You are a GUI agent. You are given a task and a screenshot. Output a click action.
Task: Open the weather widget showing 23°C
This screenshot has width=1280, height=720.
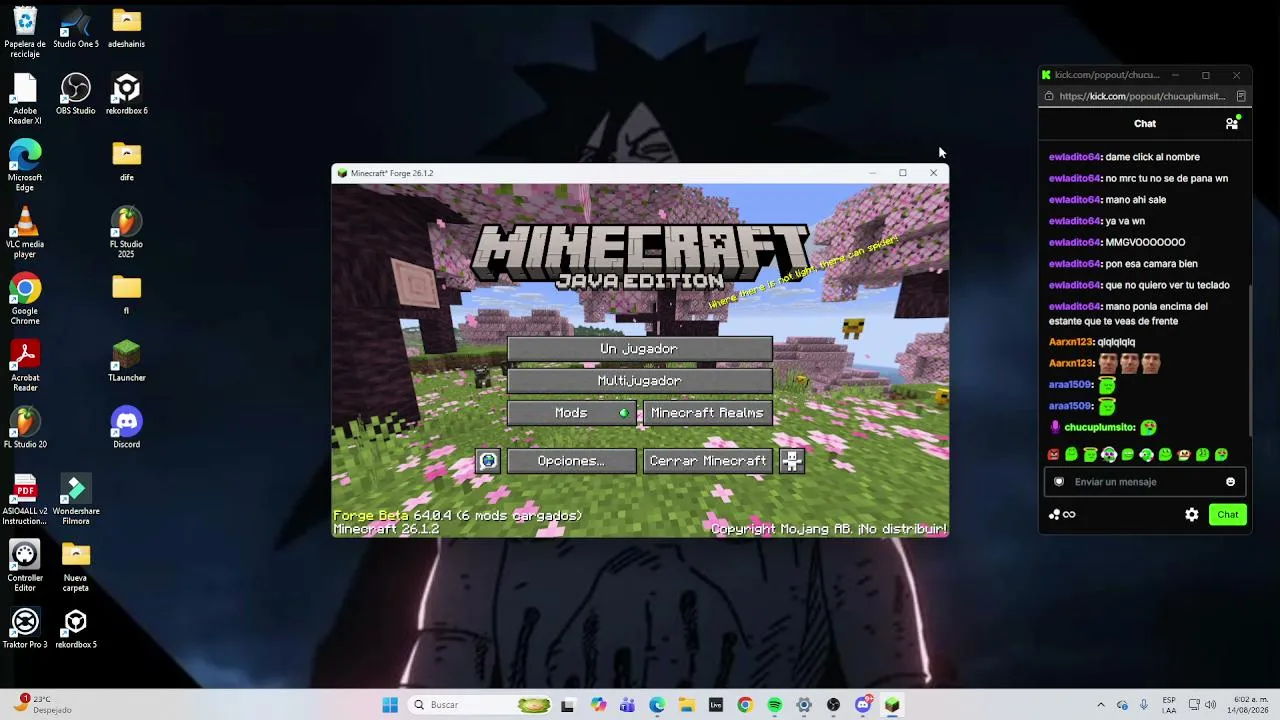click(40, 705)
